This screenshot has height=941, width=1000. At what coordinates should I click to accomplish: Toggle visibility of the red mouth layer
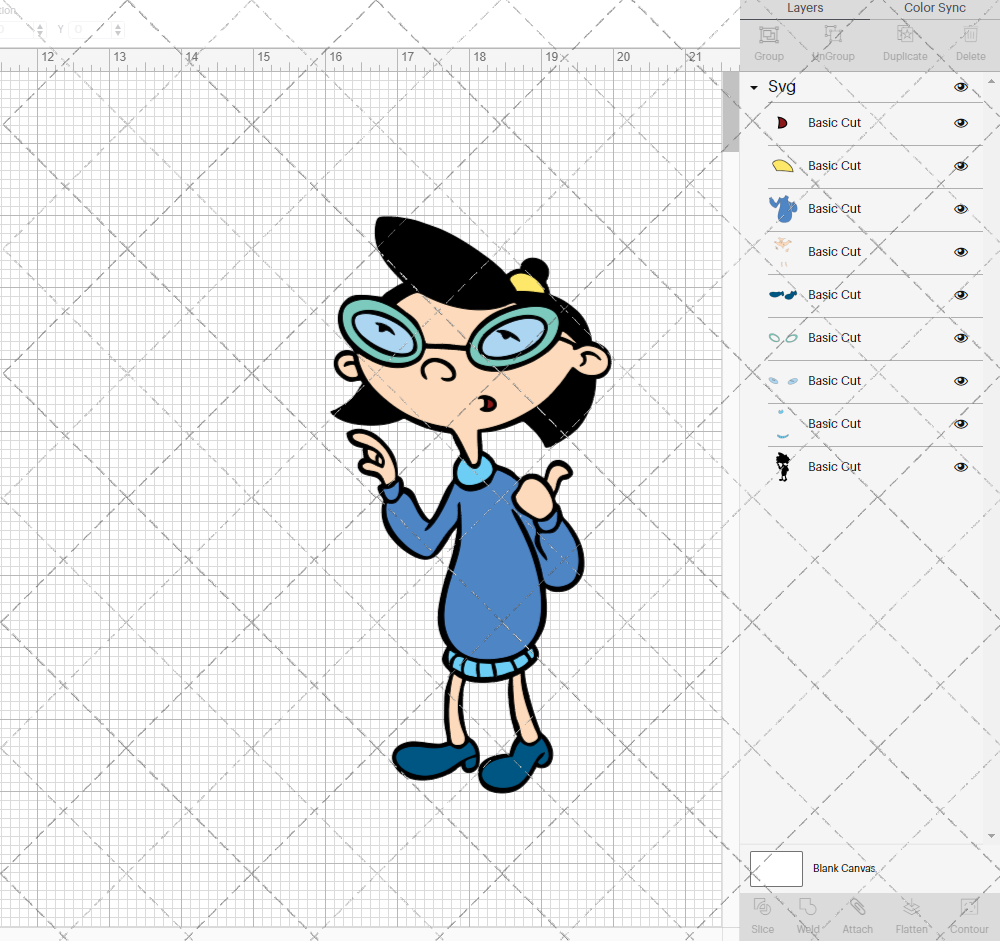[x=961, y=123]
